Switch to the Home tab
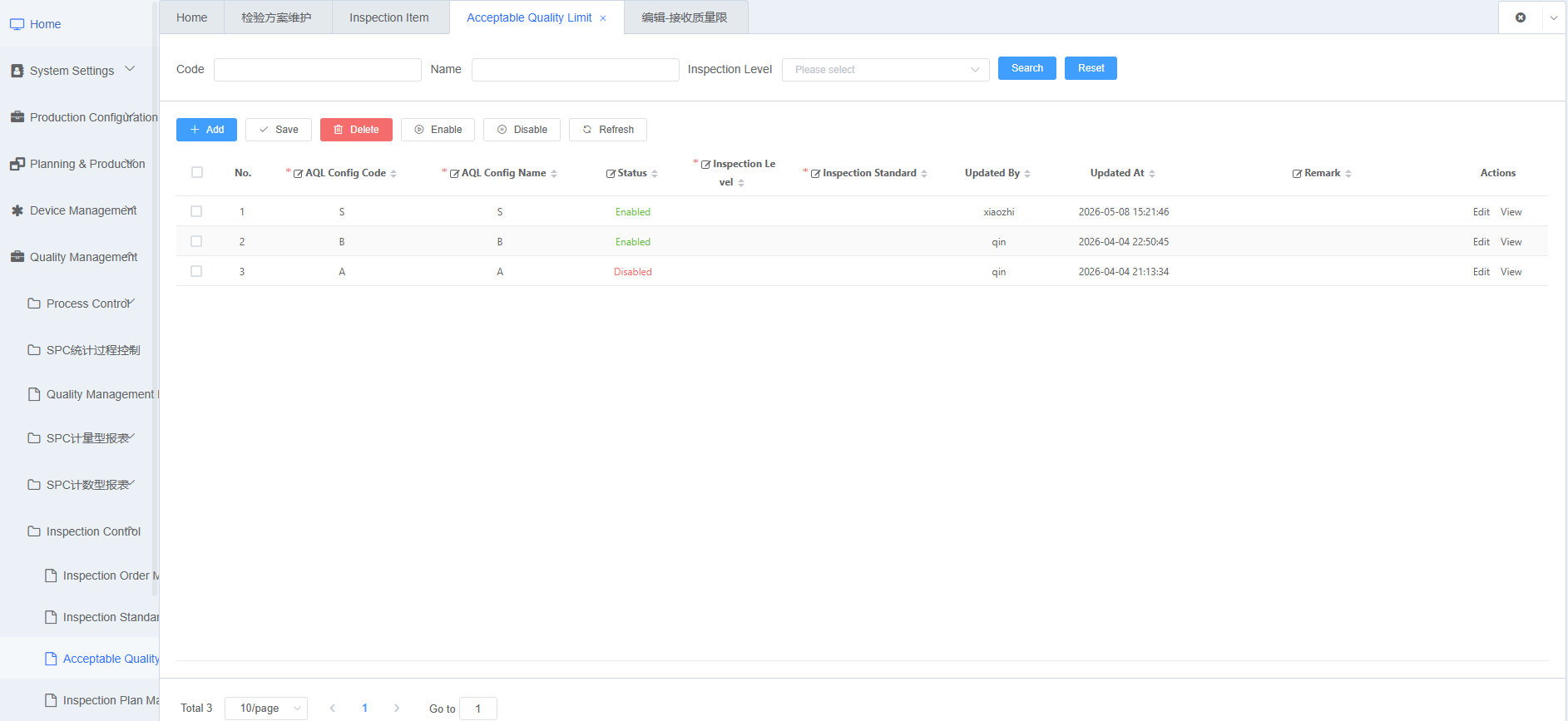 tap(192, 17)
